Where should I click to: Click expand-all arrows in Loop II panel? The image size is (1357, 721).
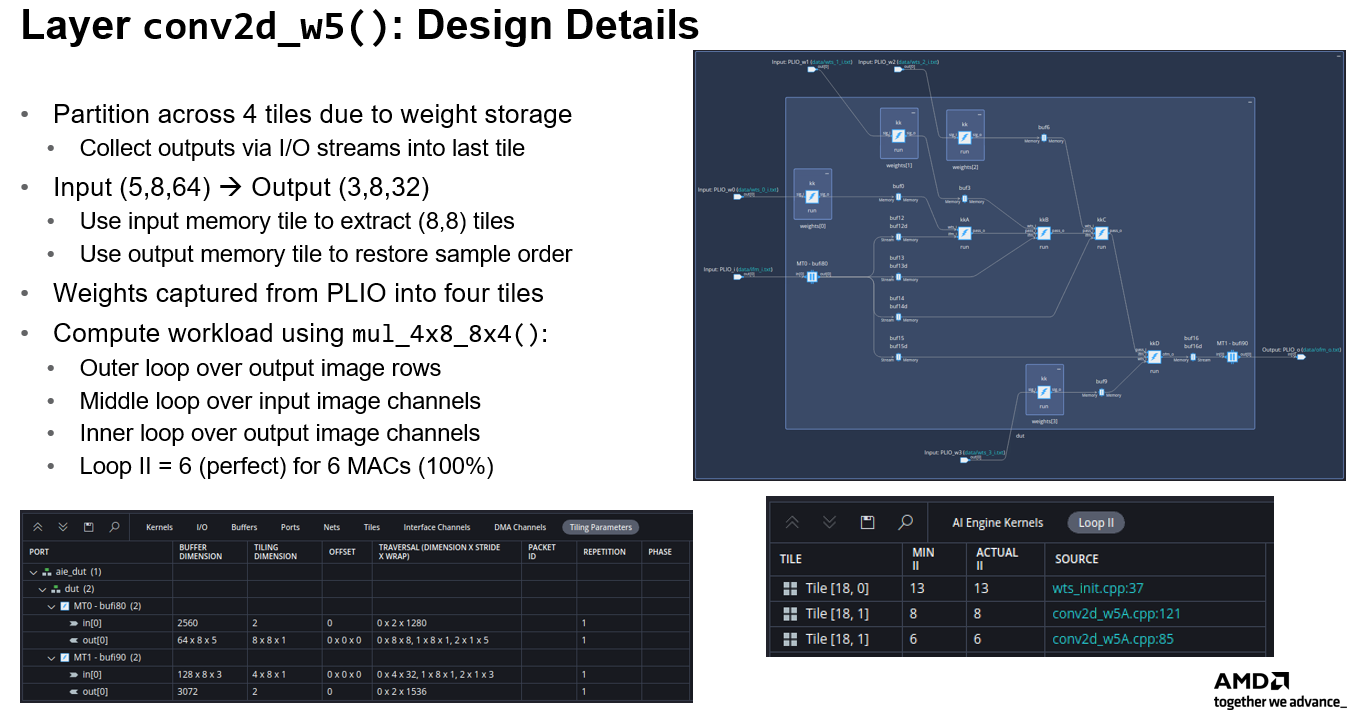(829, 522)
